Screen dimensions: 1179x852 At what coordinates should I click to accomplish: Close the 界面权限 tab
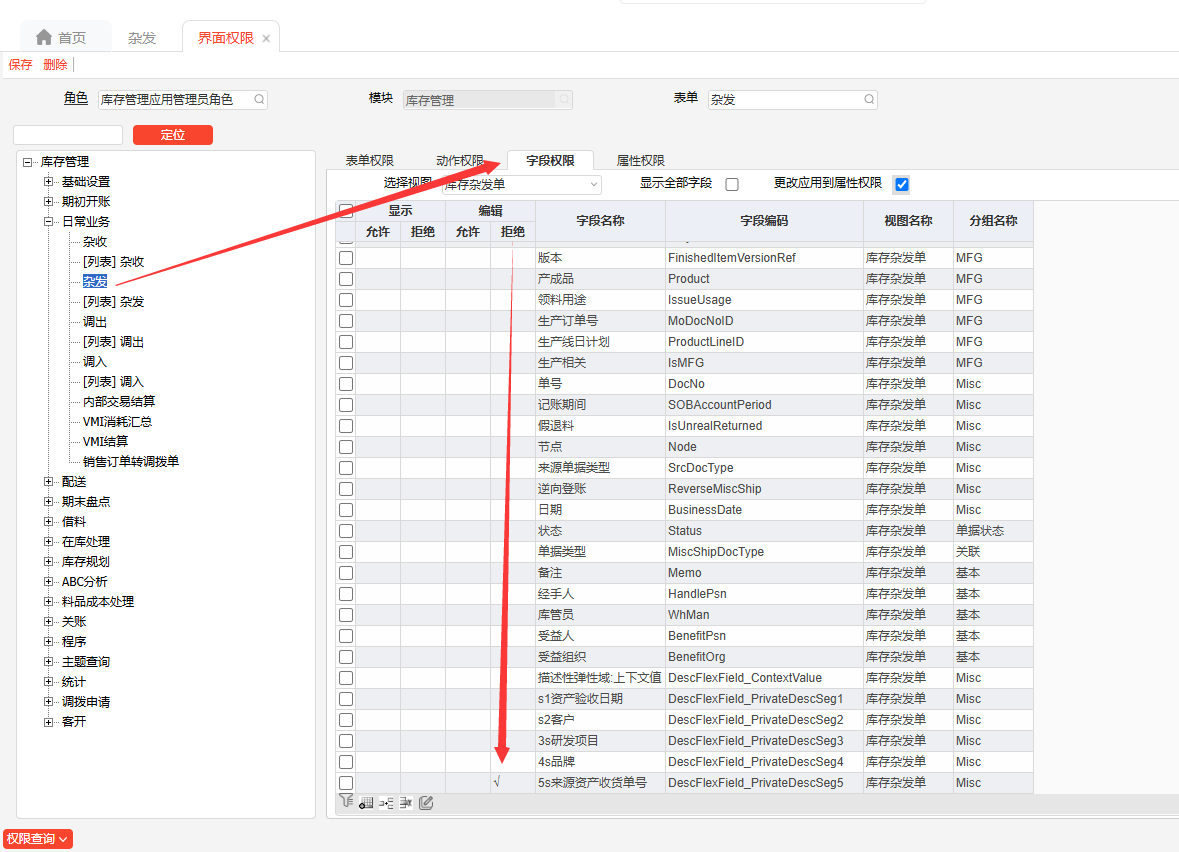pyautogui.click(x=266, y=38)
